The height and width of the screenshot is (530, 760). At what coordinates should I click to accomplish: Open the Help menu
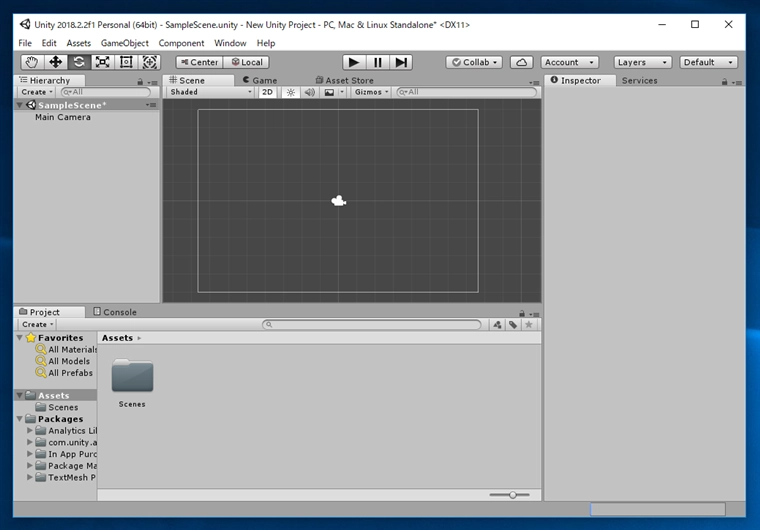(x=266, y=43)
